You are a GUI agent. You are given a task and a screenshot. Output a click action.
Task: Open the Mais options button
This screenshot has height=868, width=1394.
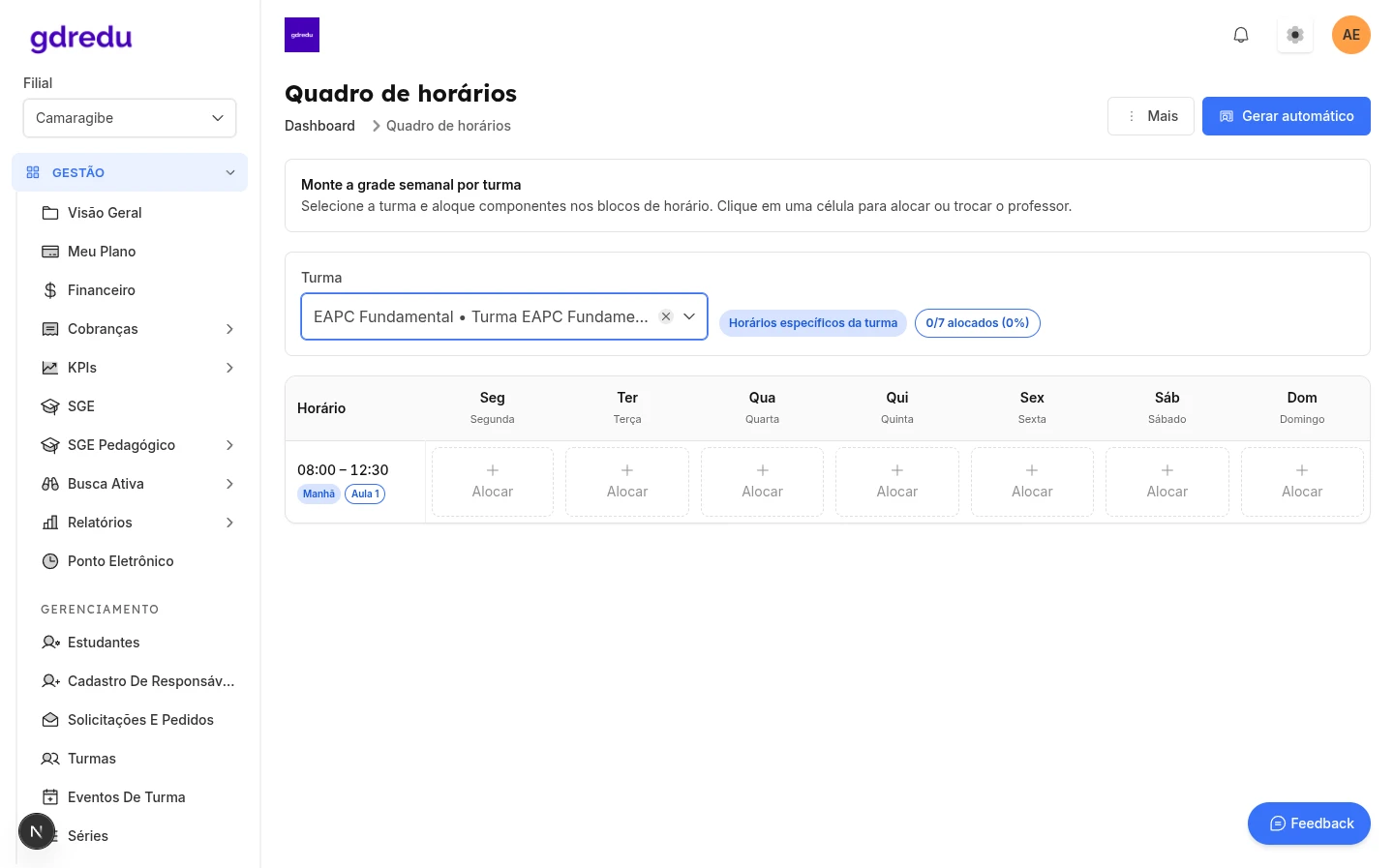coord(1150,116)
